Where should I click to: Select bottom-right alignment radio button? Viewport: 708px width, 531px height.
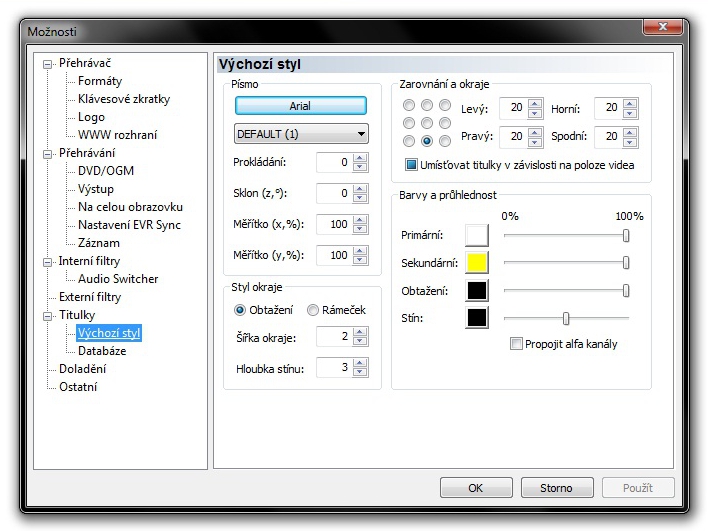point(445,141)
